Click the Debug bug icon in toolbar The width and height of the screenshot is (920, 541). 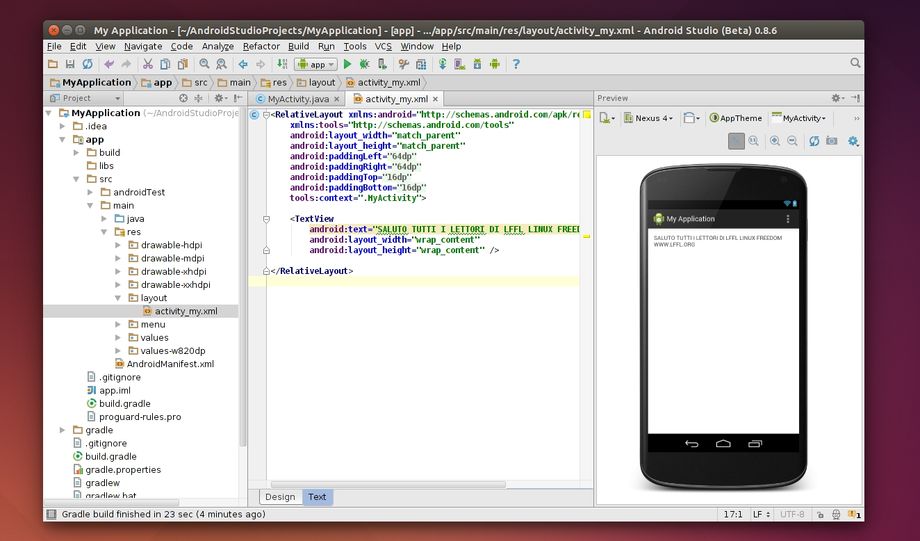point(364,64)
